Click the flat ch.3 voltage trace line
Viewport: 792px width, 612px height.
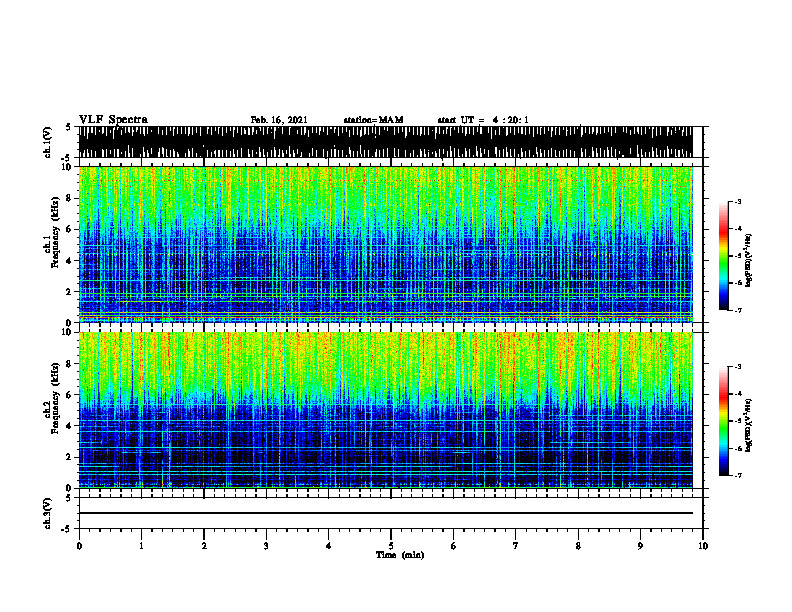[x=385, y=513]
